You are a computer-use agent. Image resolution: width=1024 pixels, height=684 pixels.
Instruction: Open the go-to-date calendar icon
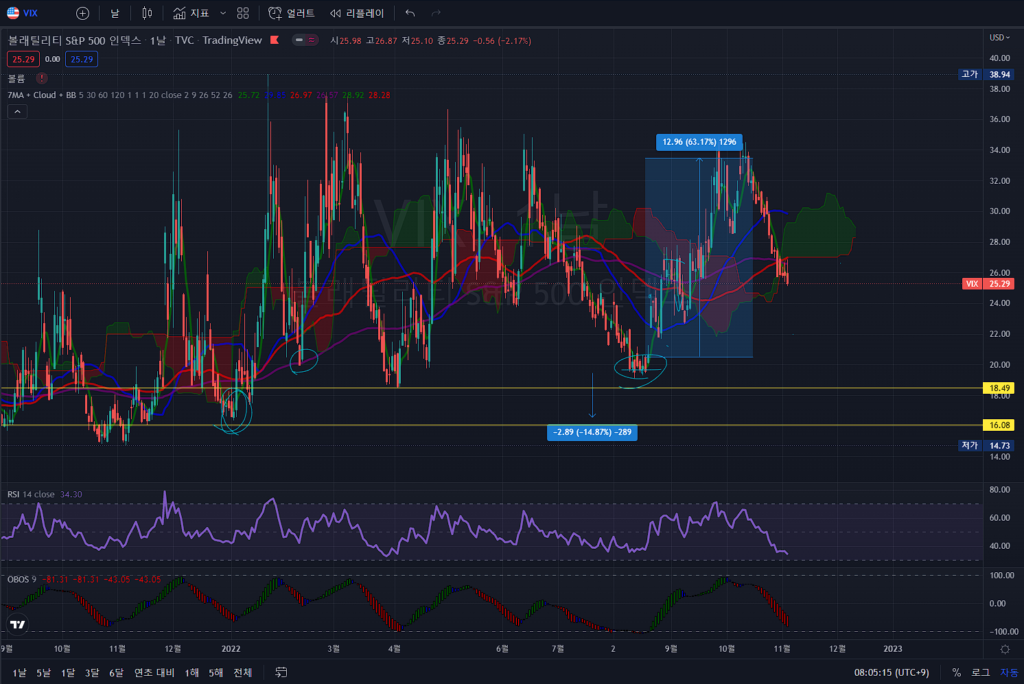tap(282, 673)
